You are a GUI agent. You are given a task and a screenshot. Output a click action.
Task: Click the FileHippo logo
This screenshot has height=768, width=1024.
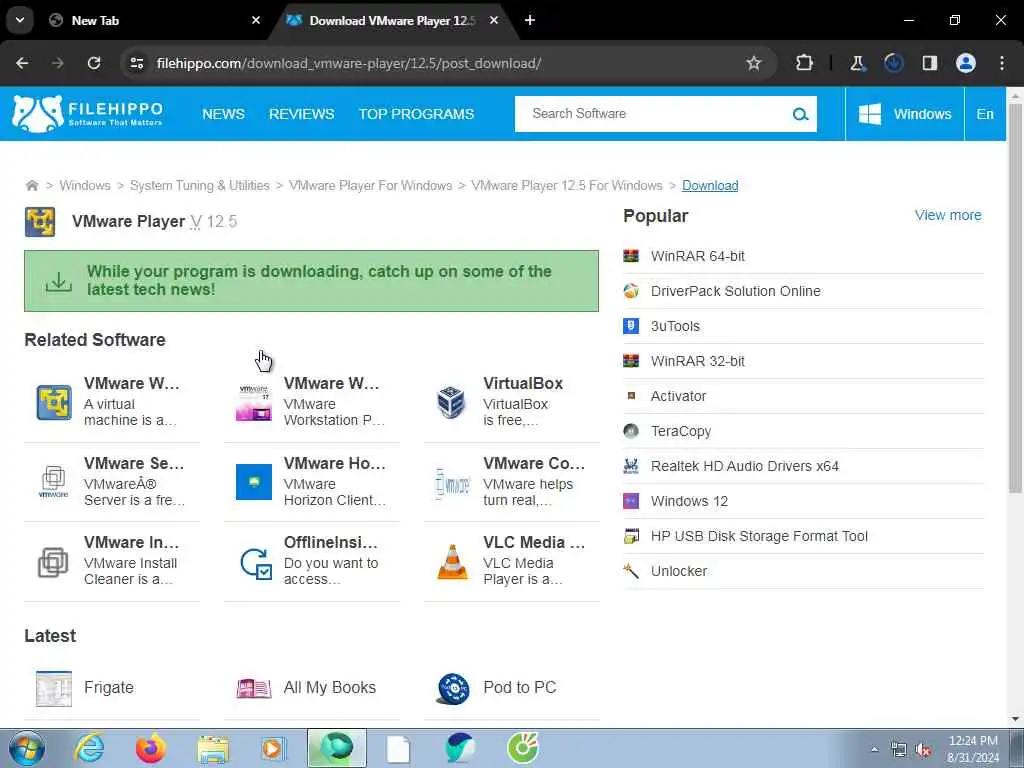pos(88,114)
